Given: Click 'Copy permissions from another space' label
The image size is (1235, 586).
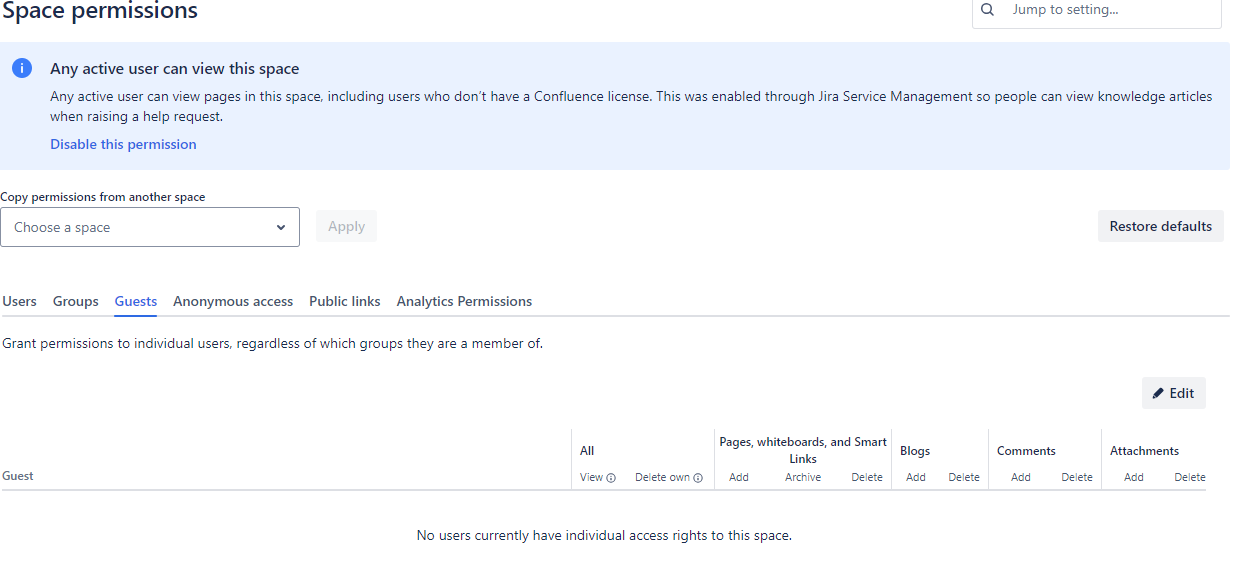Looking at the screenshot, I should (103, 197).
